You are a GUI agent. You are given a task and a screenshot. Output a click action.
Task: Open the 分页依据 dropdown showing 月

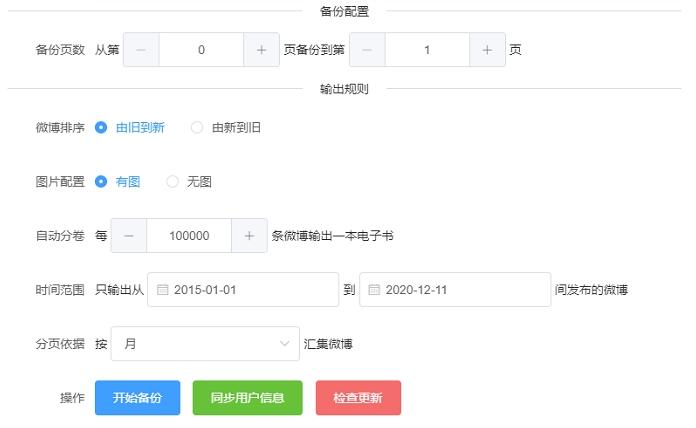(206, 344)
